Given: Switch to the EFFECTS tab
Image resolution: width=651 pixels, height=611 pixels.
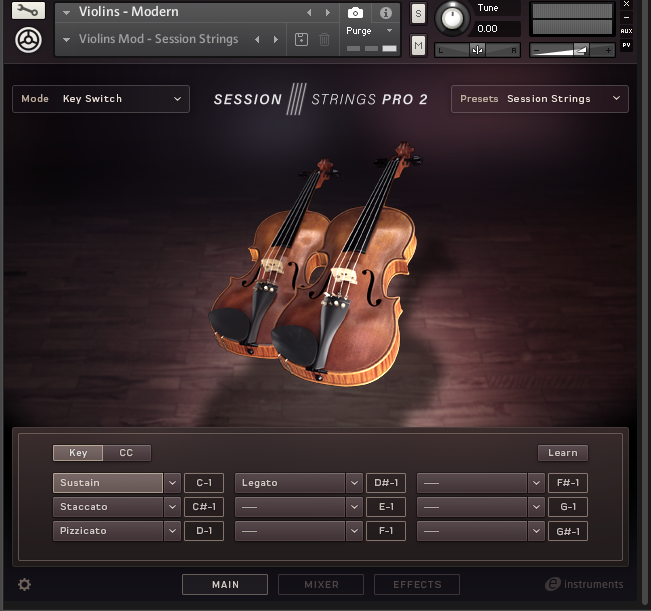Looking at the screenshot, I should [x=417, y=584].
